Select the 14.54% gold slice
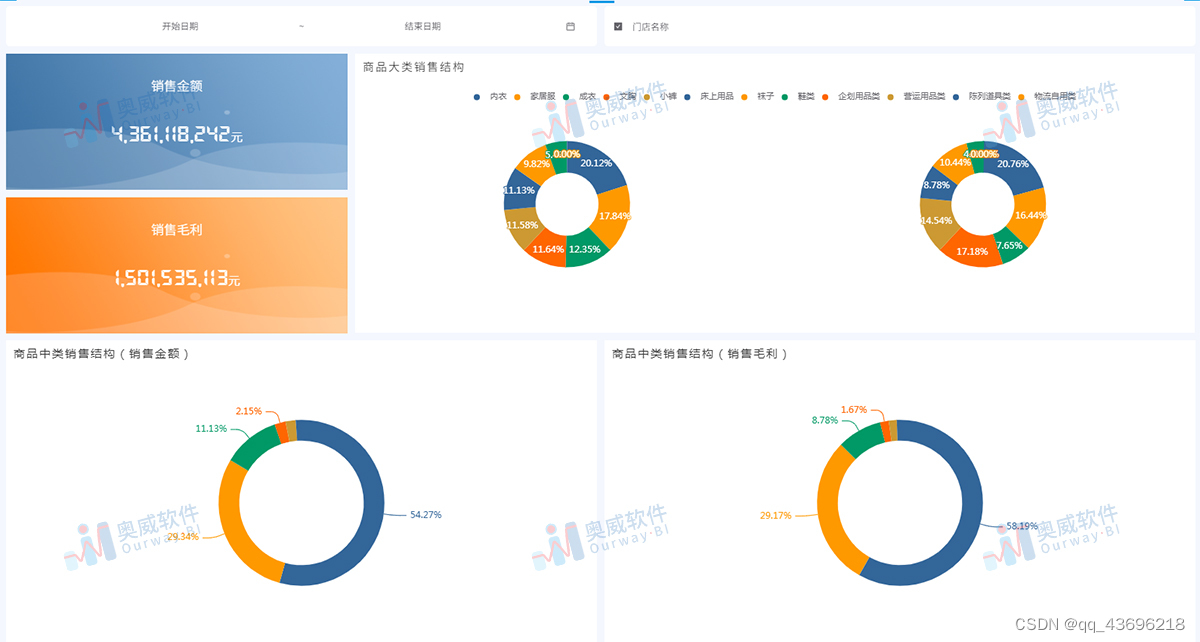Image resolution: width=1200 pixels, height=642 pixels. (x=936, y=219)
